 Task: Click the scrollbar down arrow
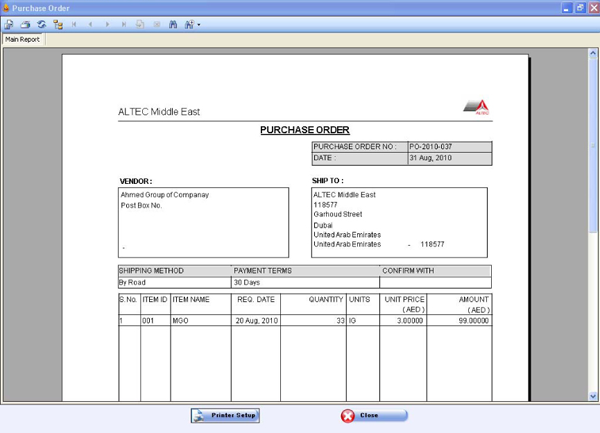coord(593,397)
